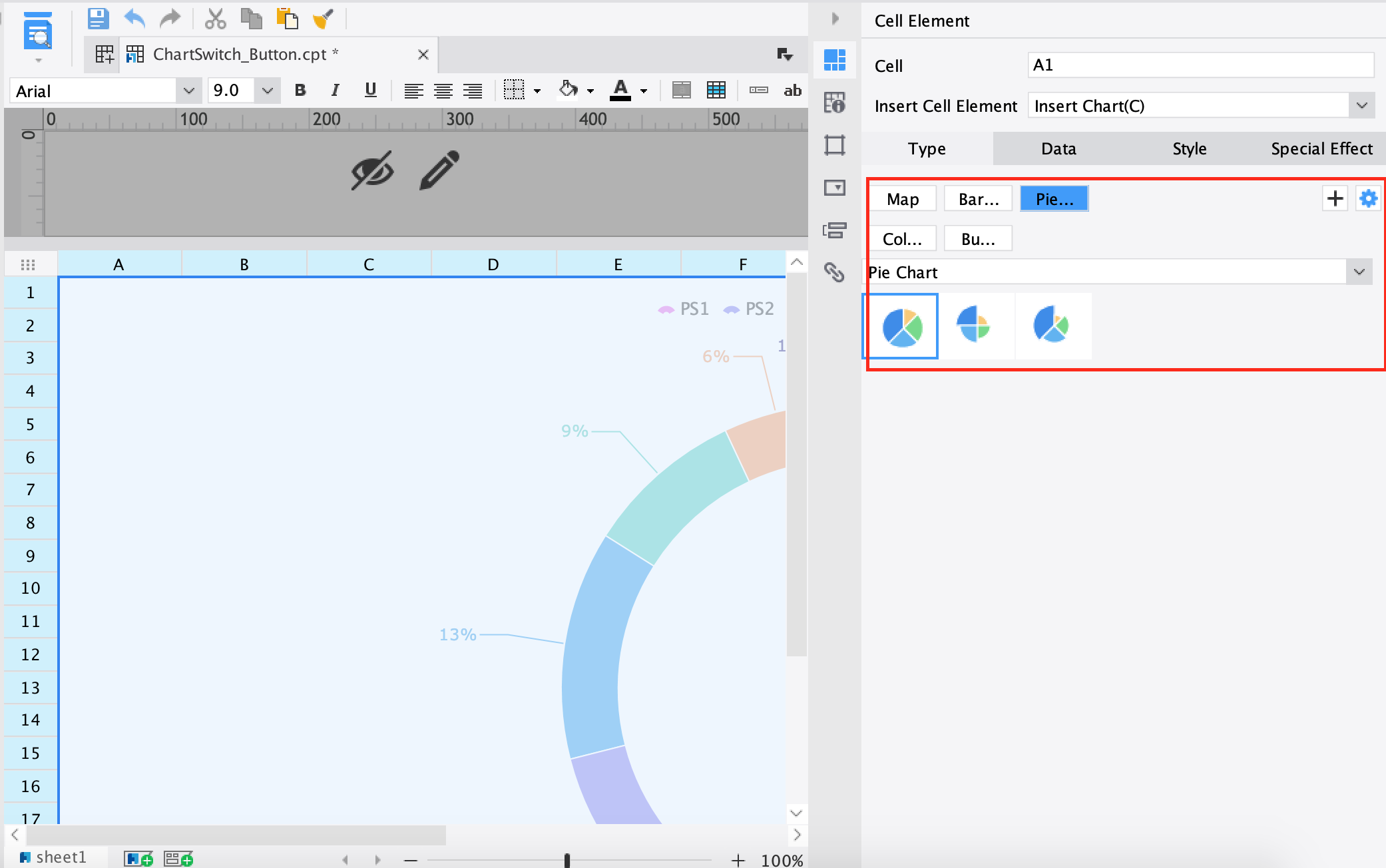Click the Format Painter brush icon
Viewport: 1386px width, 868px height.
click(x=323, y=19)
